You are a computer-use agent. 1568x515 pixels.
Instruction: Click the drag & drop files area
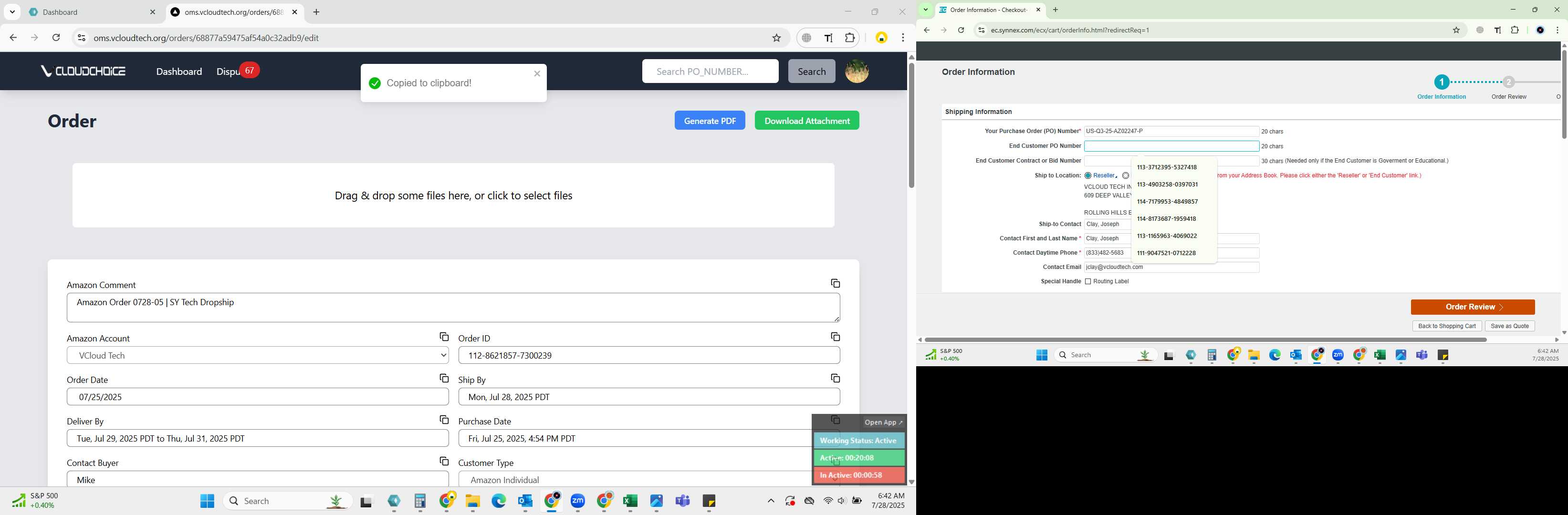coord(453,195)
